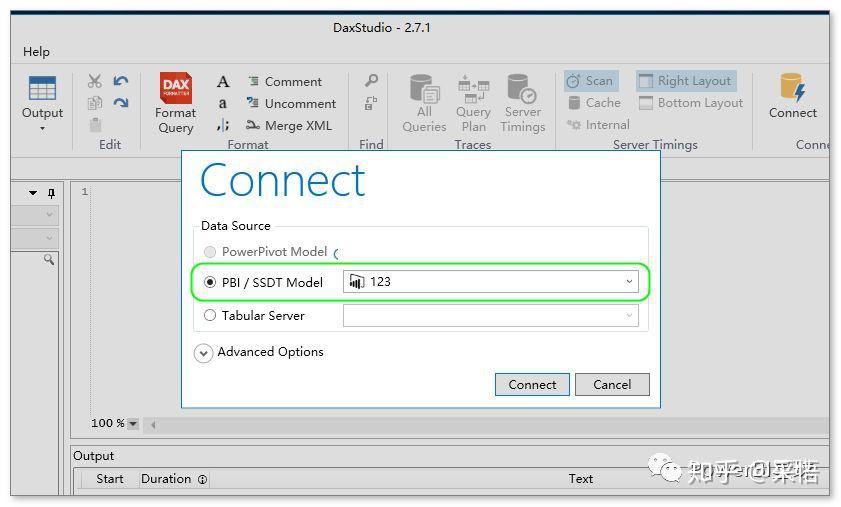
Task: Click the DAX Format Query button
Action: [175, 103]
